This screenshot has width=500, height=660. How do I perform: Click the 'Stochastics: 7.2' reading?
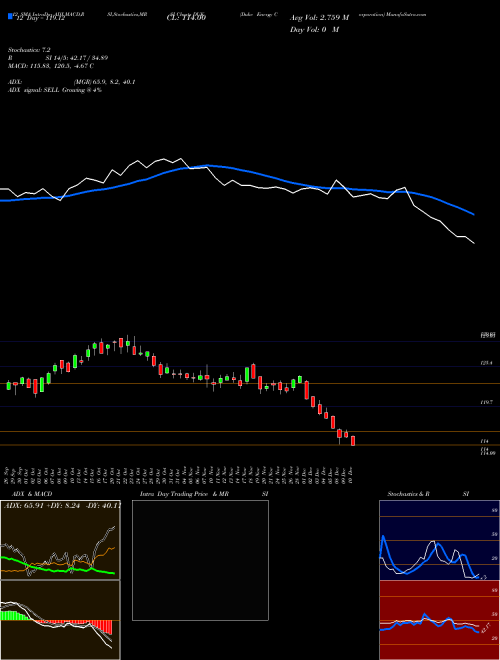29,50
